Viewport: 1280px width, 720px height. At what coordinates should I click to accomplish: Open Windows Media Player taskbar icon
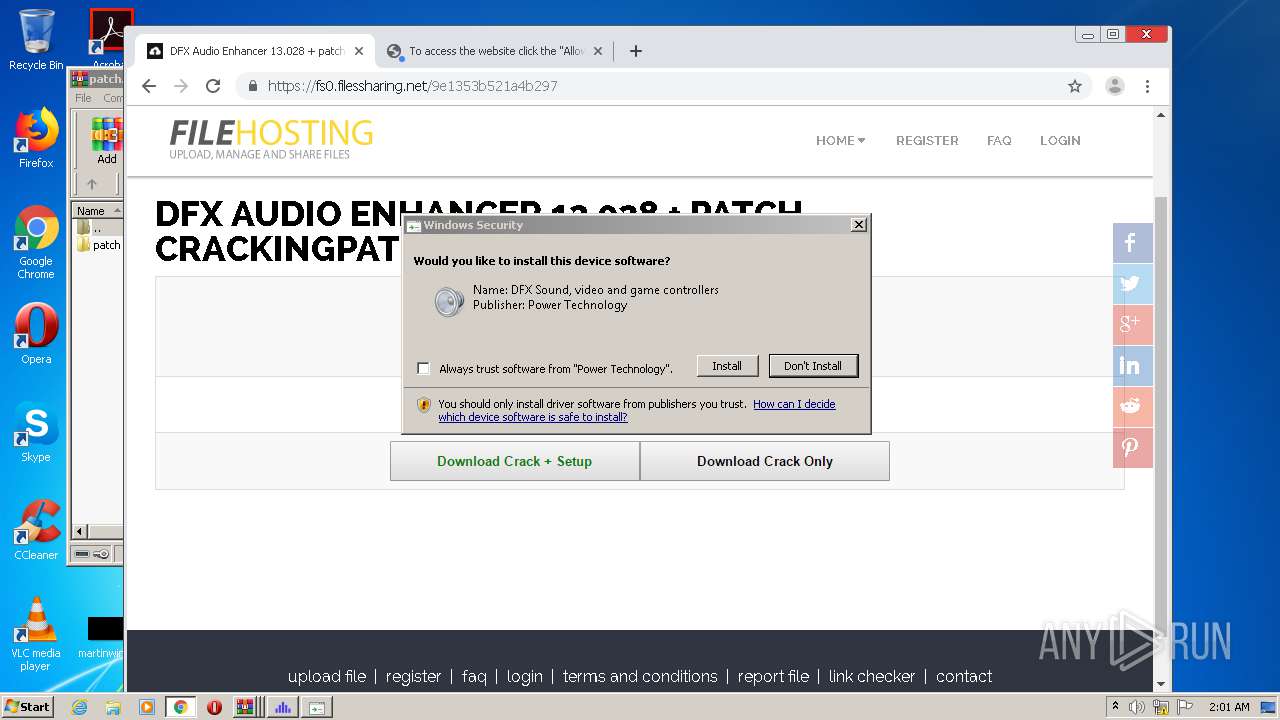(147, 707)
